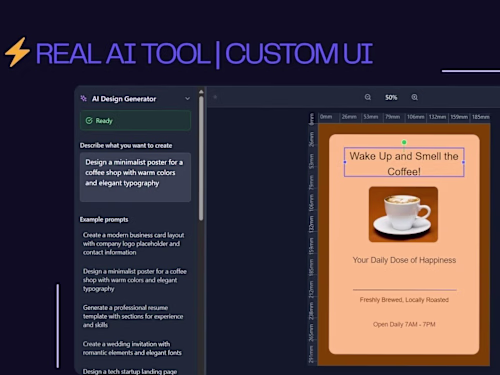This screenshot has width=500, height=375.
Task: Click the green rotation handle above headline
Action: tap(404, 142)
